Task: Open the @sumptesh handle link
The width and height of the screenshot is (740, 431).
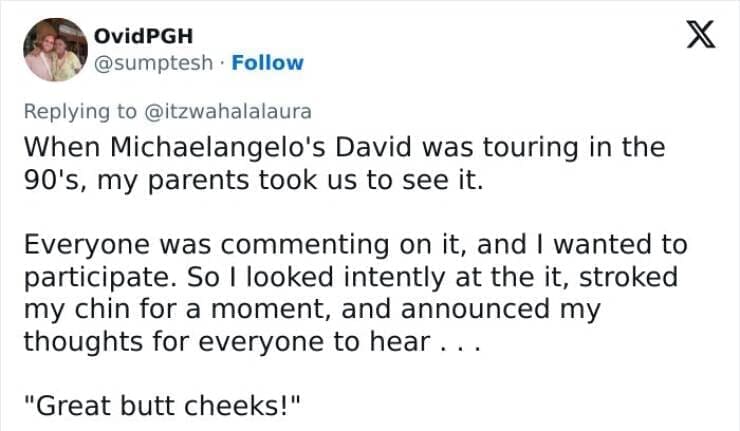Action: (x=152, y=62)
